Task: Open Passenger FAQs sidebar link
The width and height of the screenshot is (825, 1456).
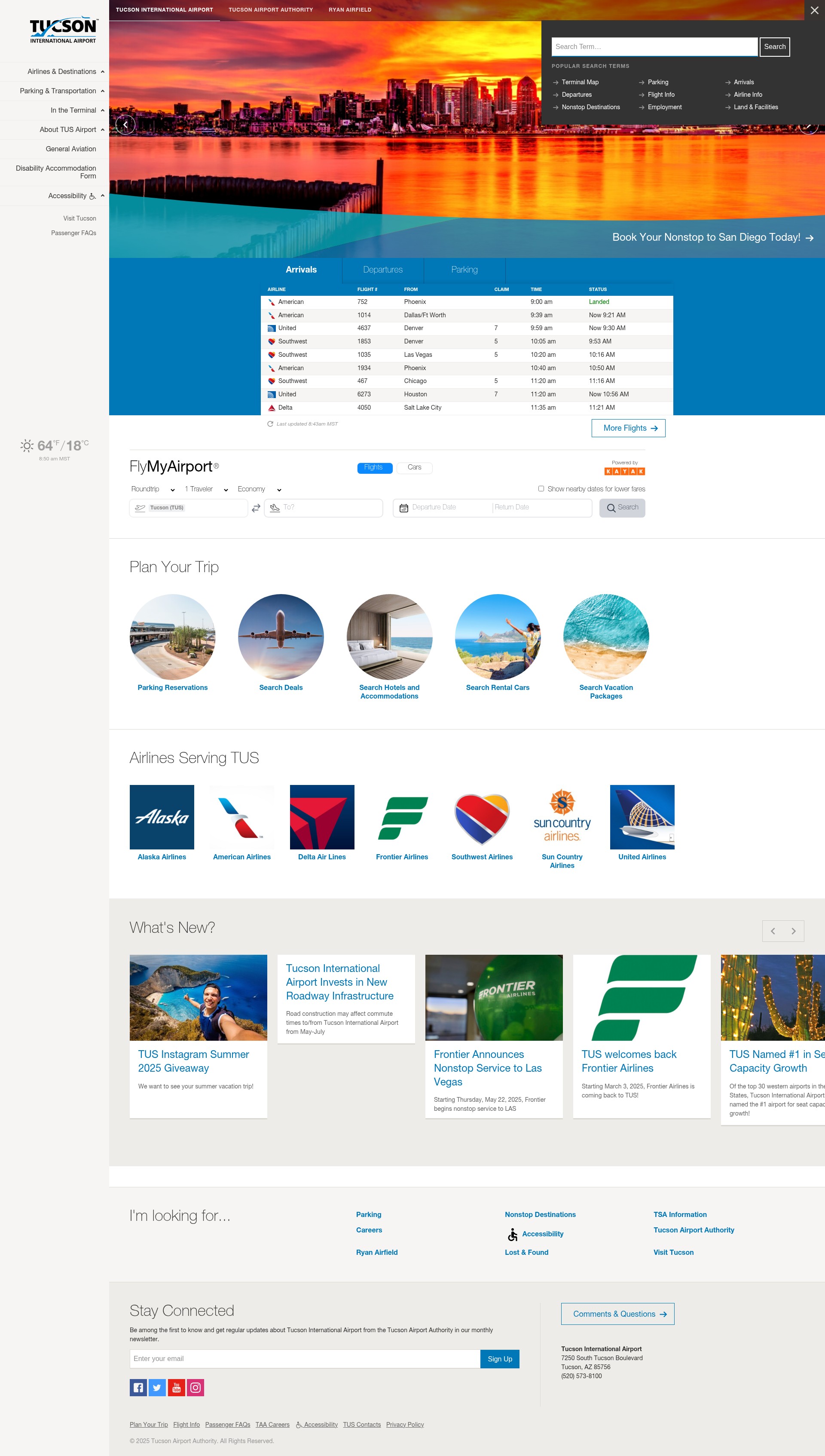Action: point(73,233)
